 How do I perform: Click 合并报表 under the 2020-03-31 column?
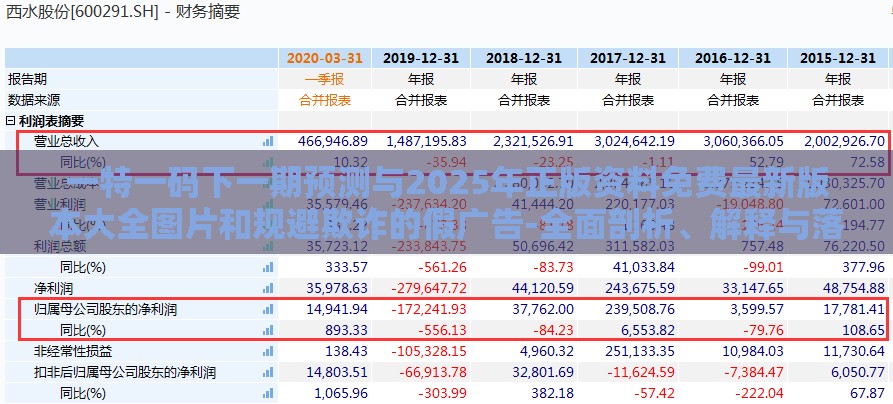tap(325, 101)
